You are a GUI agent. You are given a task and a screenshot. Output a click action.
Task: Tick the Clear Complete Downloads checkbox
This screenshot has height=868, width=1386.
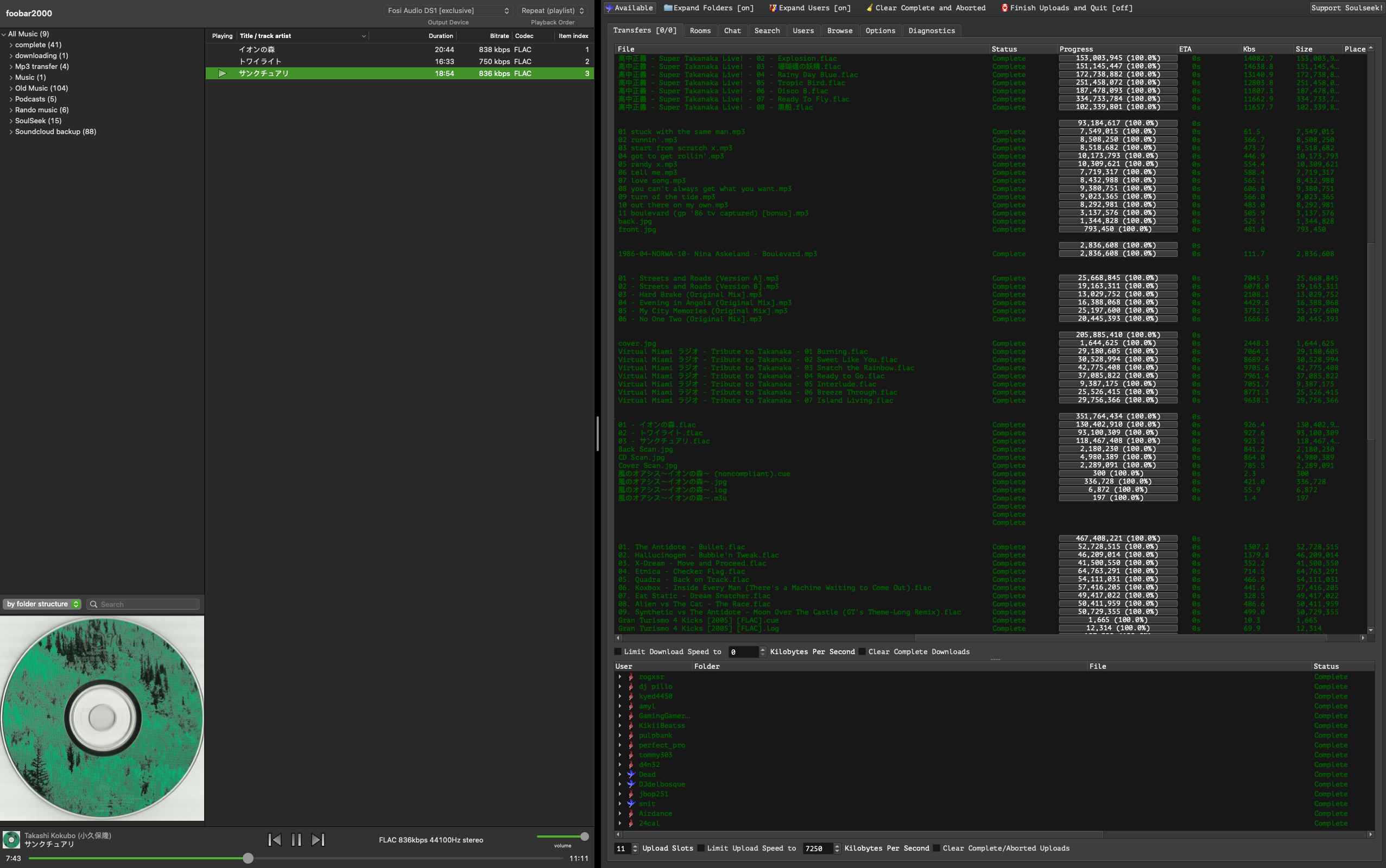pos(862,651)
